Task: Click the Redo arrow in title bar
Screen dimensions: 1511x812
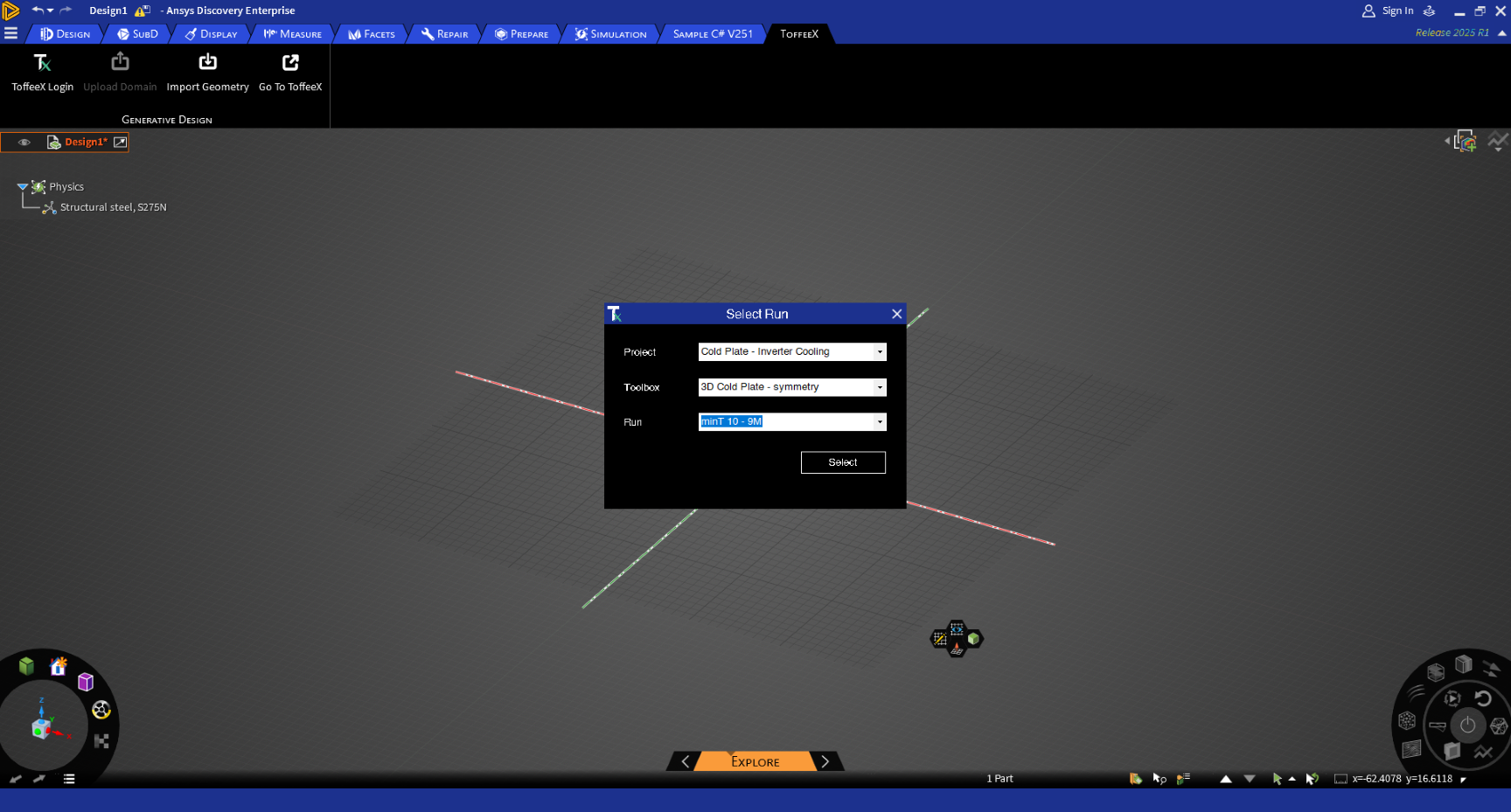Action: 66,10
